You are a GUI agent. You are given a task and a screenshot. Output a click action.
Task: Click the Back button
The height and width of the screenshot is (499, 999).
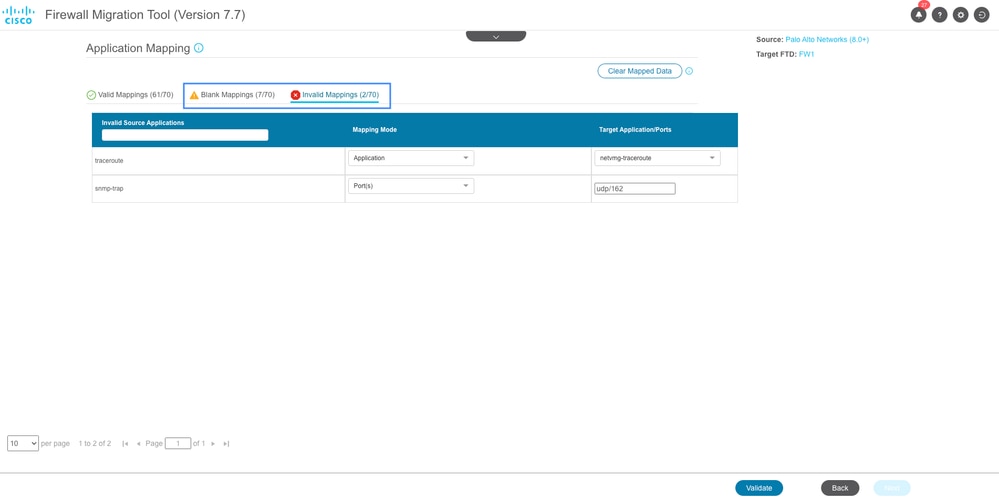tap(840, 488)
